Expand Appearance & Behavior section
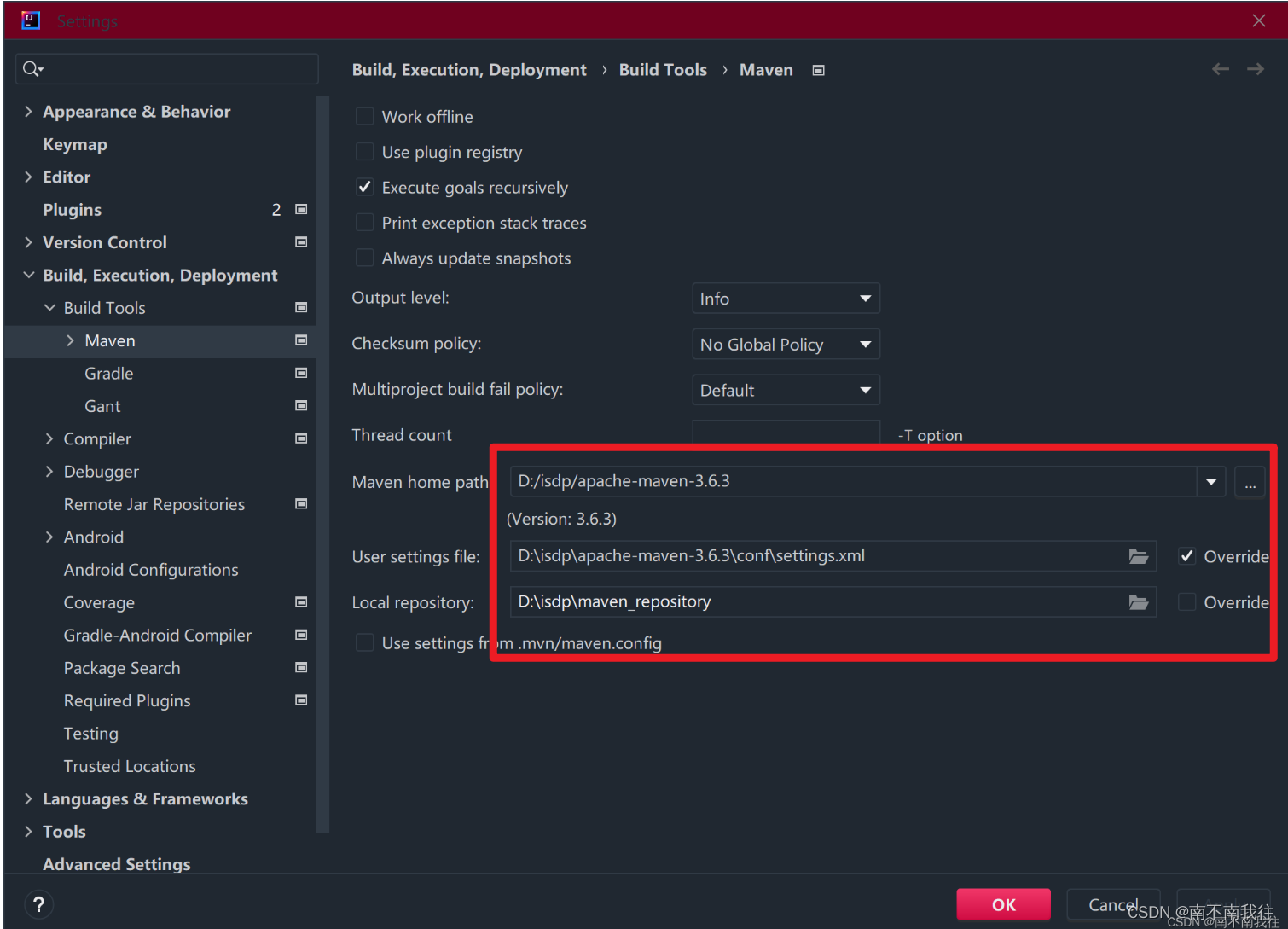Image resolution: width=1288 pixels, height=929 pixels. pyautogui.click(x=28, y=112)
